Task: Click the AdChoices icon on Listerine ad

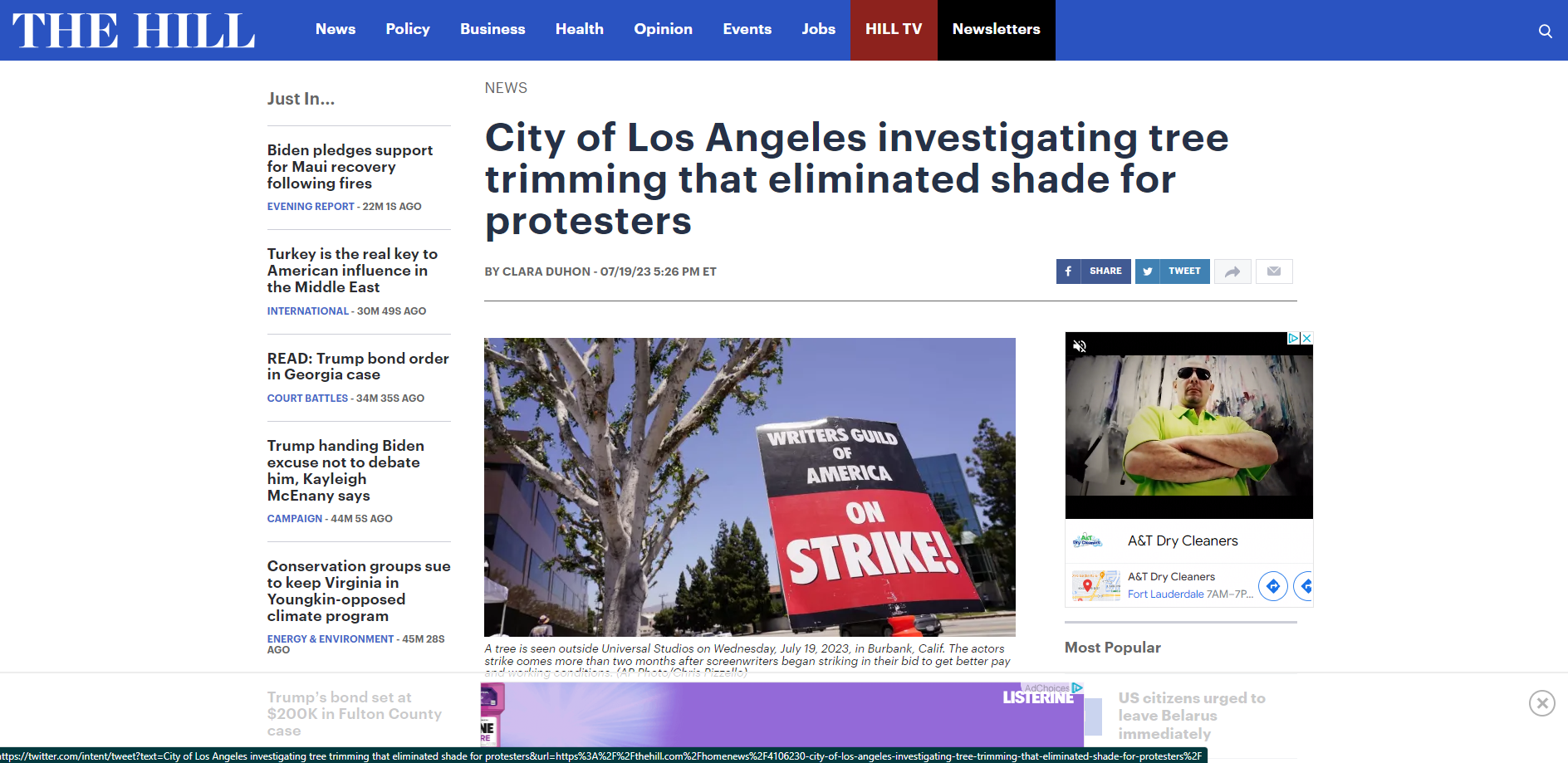Action: tap(1077, 687)
